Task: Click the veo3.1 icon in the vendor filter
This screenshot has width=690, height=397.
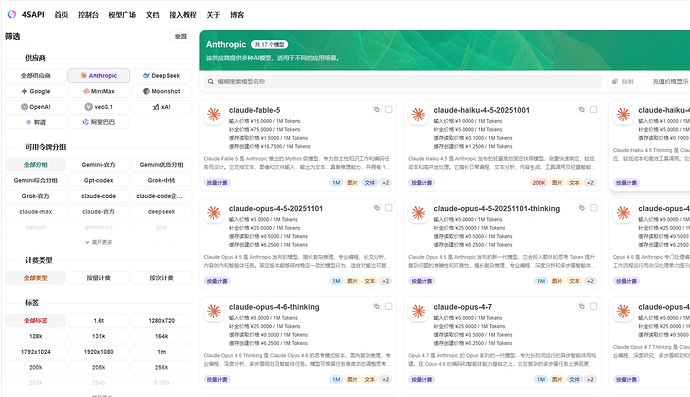Action: (88, 107)
